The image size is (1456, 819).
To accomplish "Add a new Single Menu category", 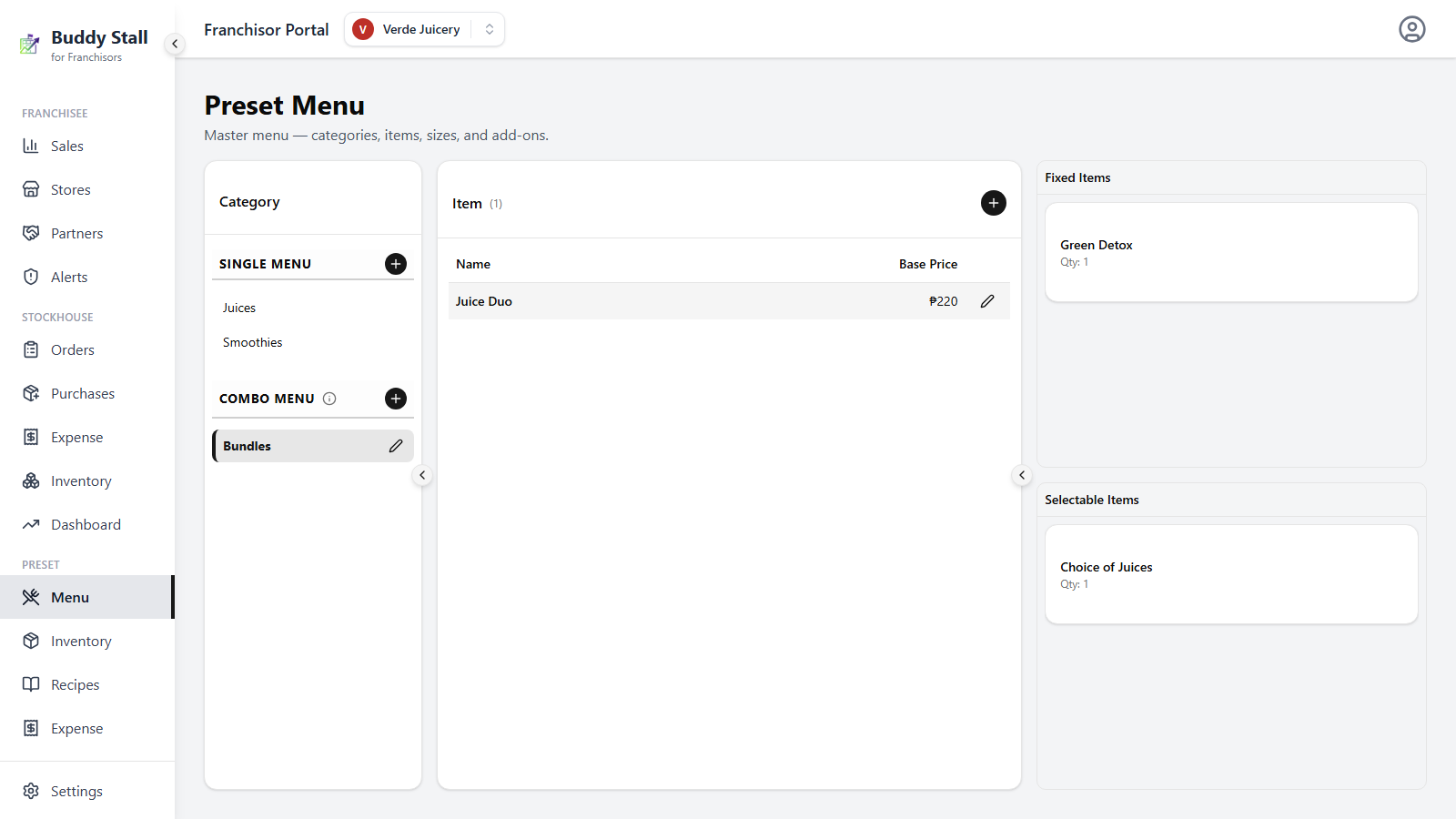I will point(396,264).
